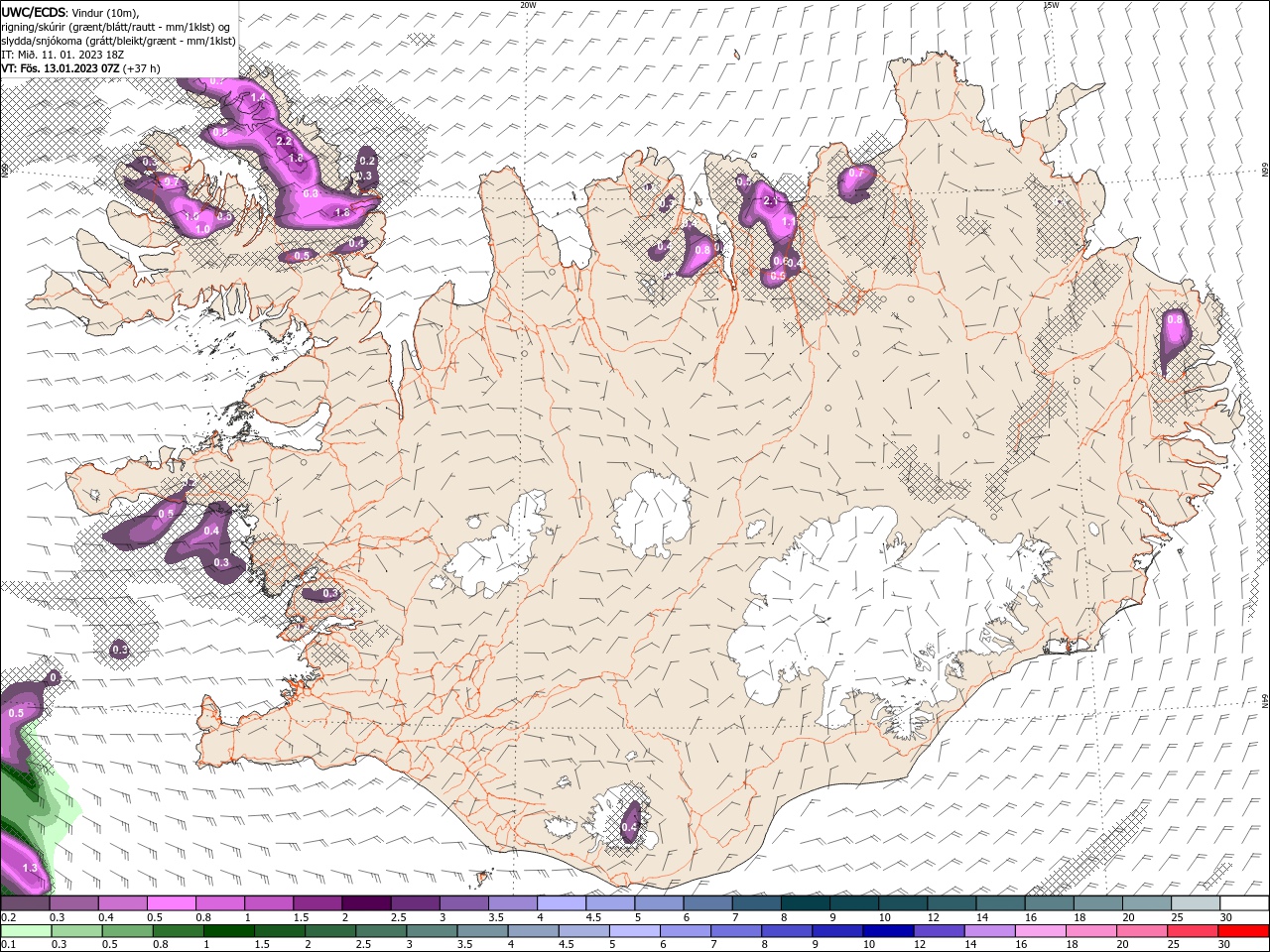This screenshot has height=952, width=1270.
Task: Pick the grey-teal 20 swatch in the top legend row
Action: pos(1147,903)
